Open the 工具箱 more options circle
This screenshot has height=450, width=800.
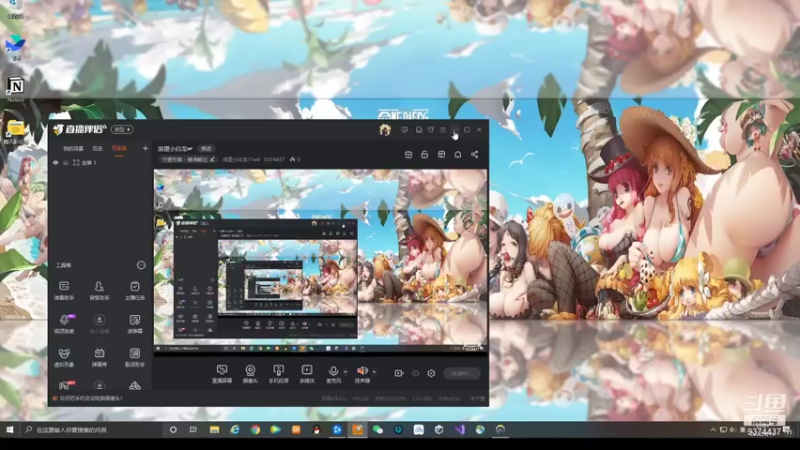pyautogui.click(x=141, y=265)
